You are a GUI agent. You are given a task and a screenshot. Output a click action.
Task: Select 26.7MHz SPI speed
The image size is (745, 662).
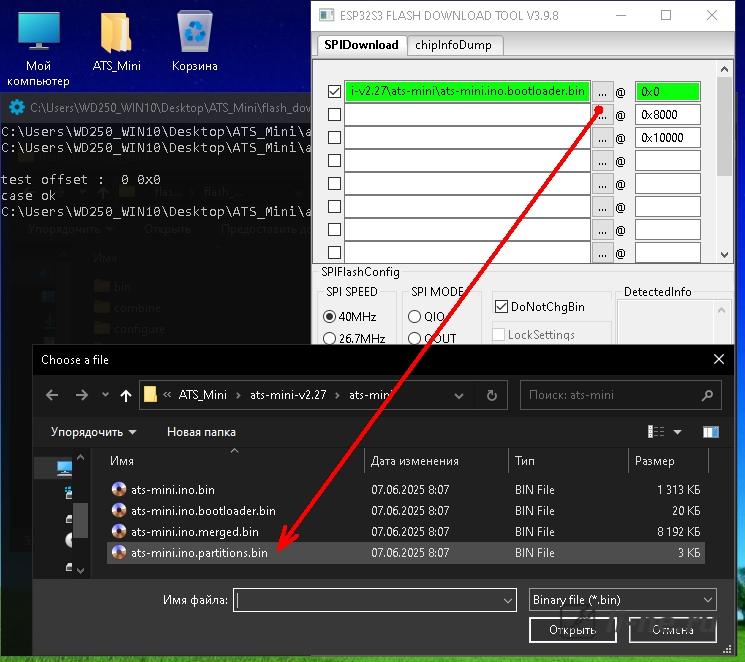[x=329, y=338]
